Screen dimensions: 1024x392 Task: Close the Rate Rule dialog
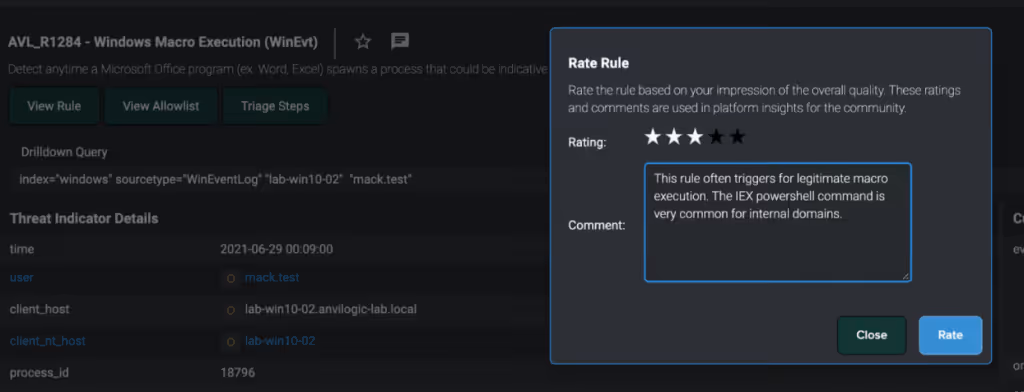872,335
